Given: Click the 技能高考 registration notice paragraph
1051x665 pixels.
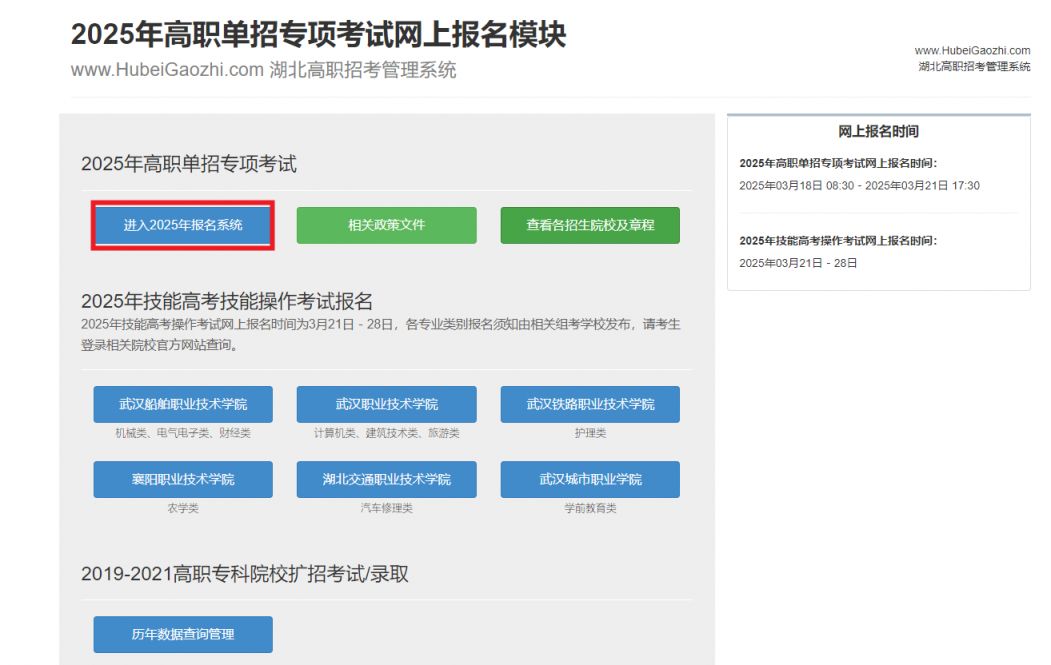Looking at the screenshot, I should tap(381, 335).
